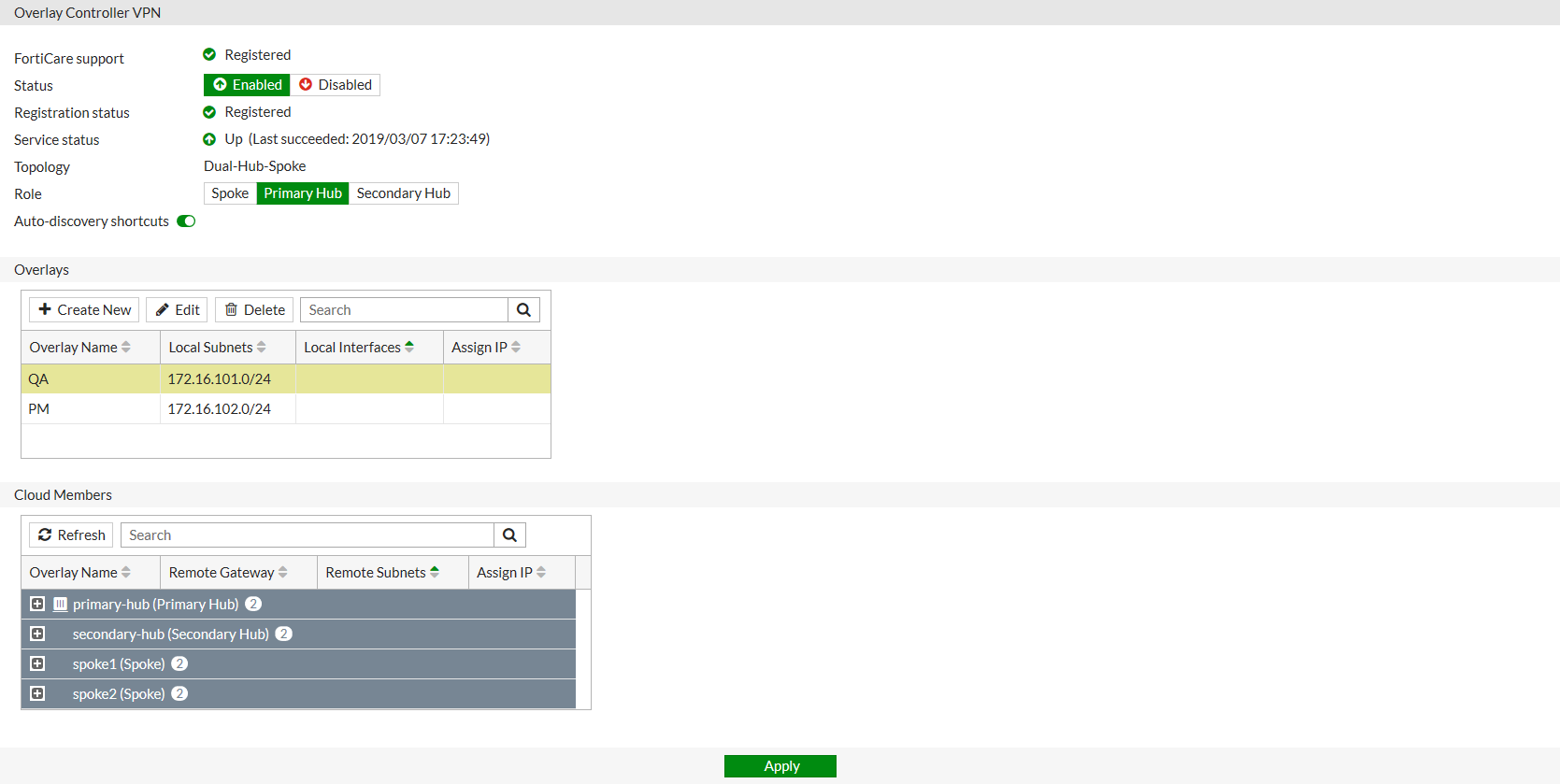1560x784 pixels.
Task: Sort Cloud Members by Overlay Name
Action: click(125, 572)
